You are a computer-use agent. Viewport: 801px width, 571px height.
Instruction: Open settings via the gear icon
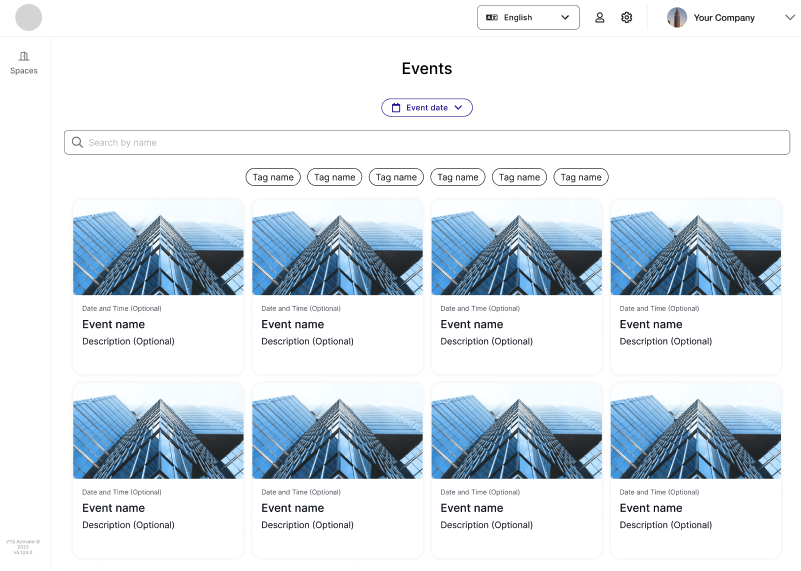click(x=627, y=18)
